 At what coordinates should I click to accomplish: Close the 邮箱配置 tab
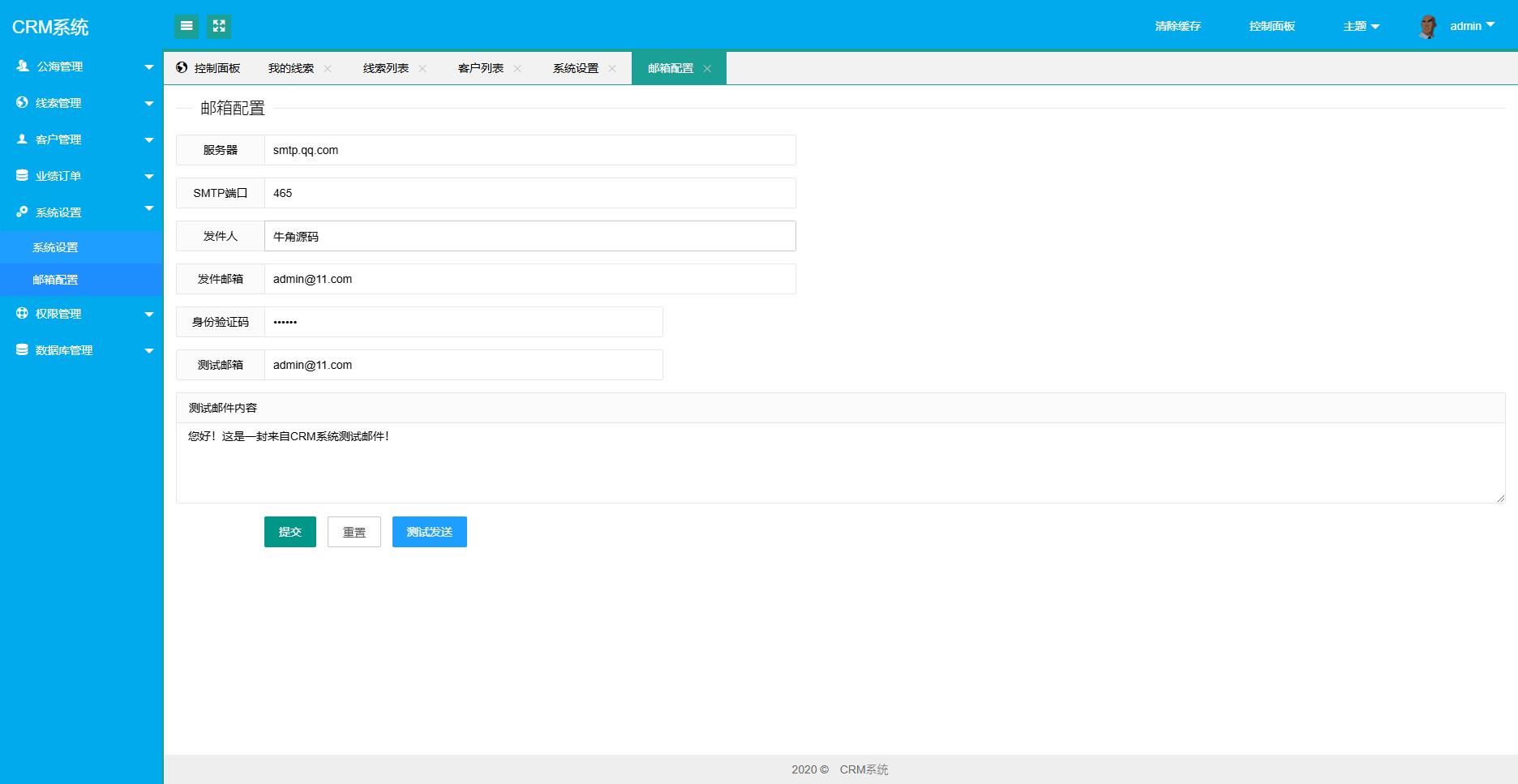(x=707, y=69)
